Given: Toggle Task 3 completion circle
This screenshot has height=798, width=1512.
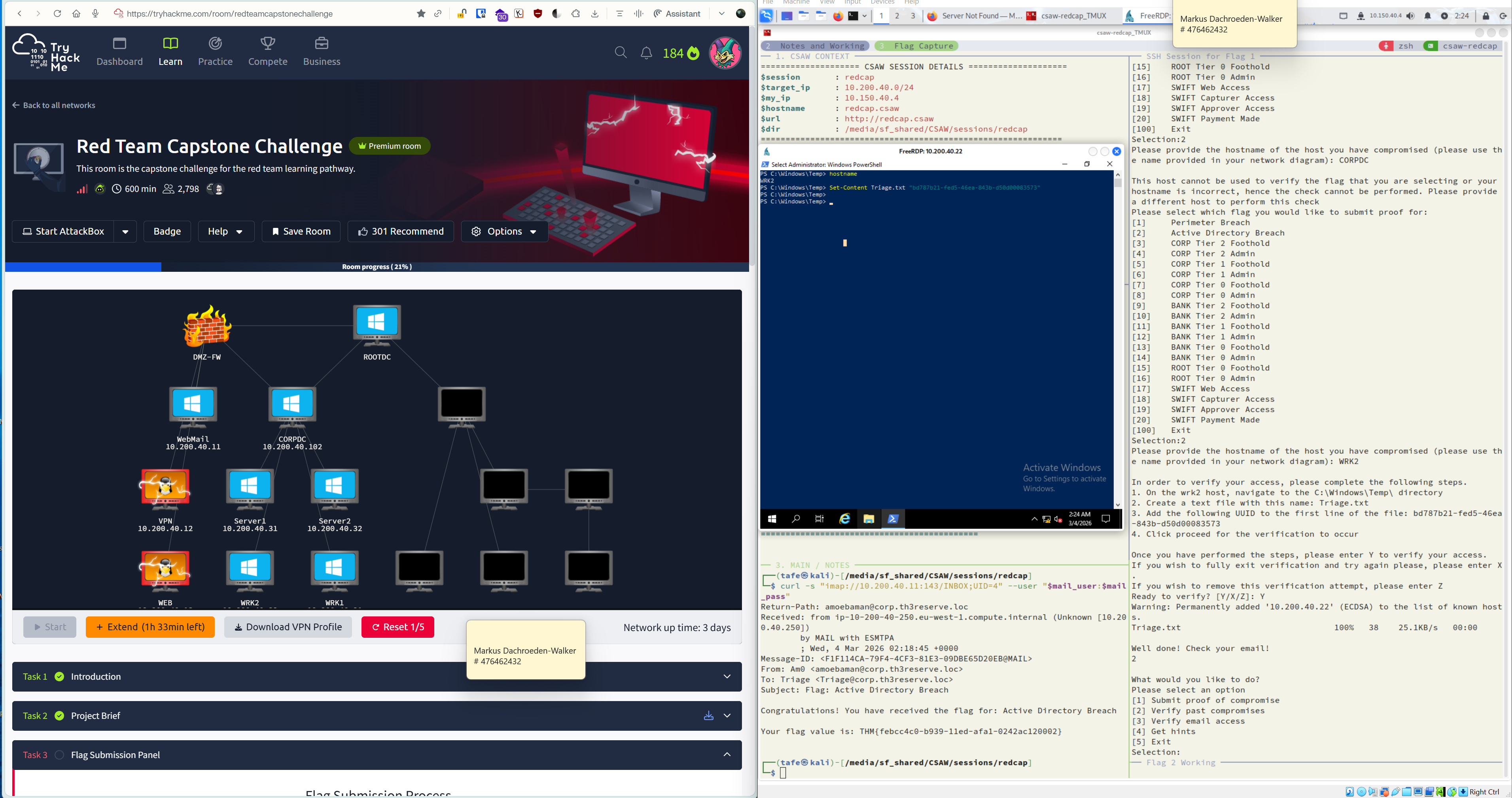Looking at the screenshot, I should (x=59, y=755).
